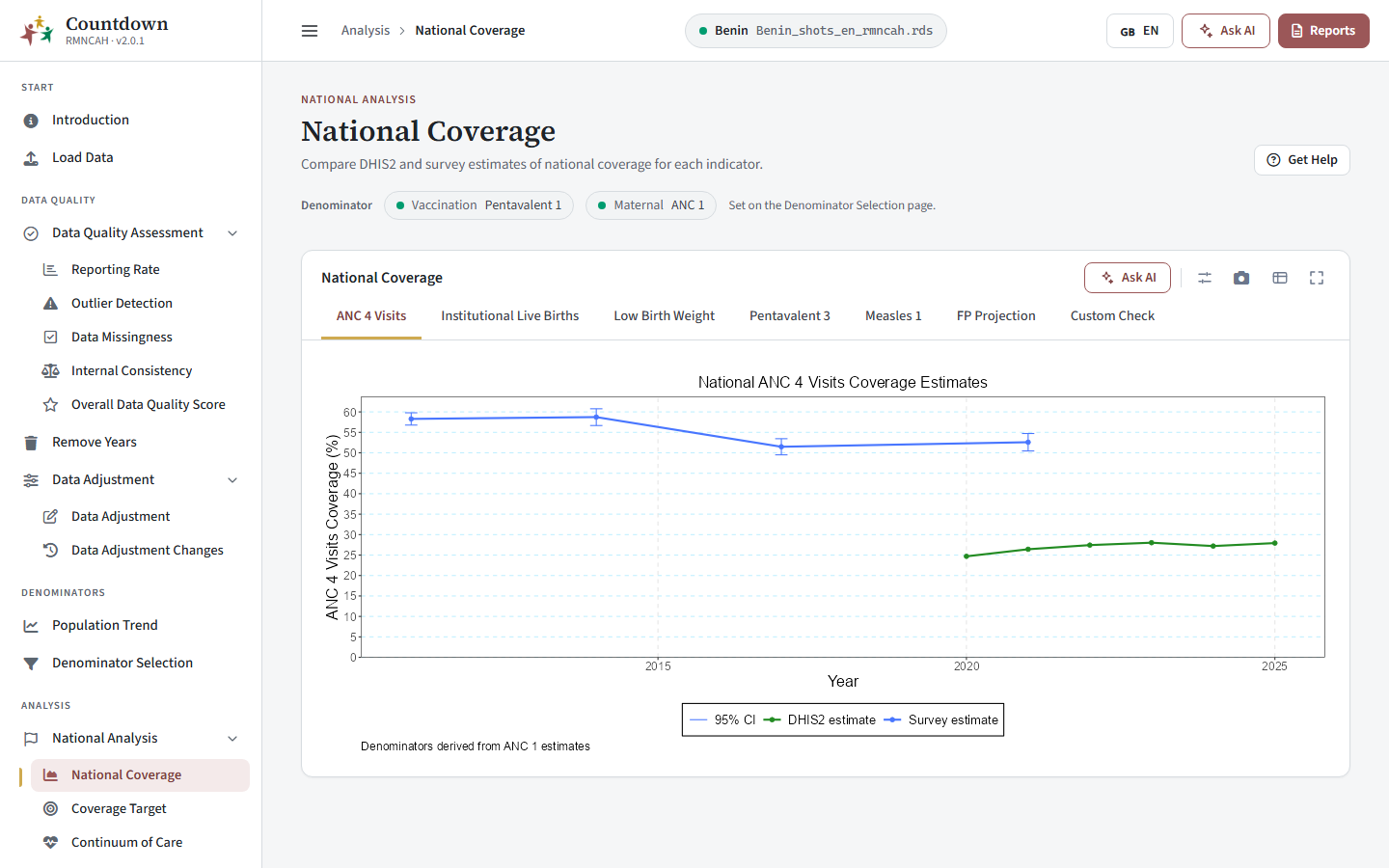Viewport: 1389px width, 868px height.
Task: Switch to Institutional Live Births tab
Action: (509, 316)
